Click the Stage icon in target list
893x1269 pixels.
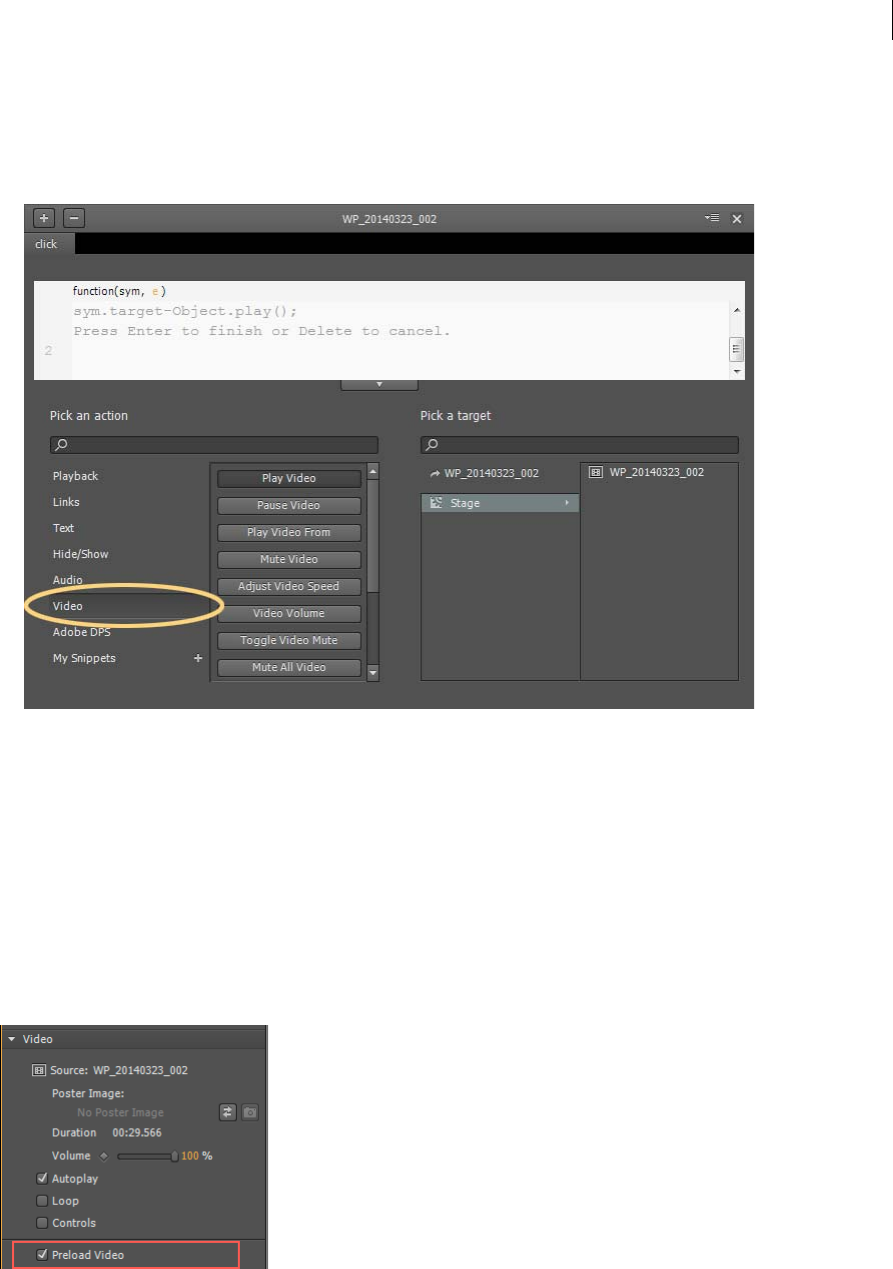point(435,503)
